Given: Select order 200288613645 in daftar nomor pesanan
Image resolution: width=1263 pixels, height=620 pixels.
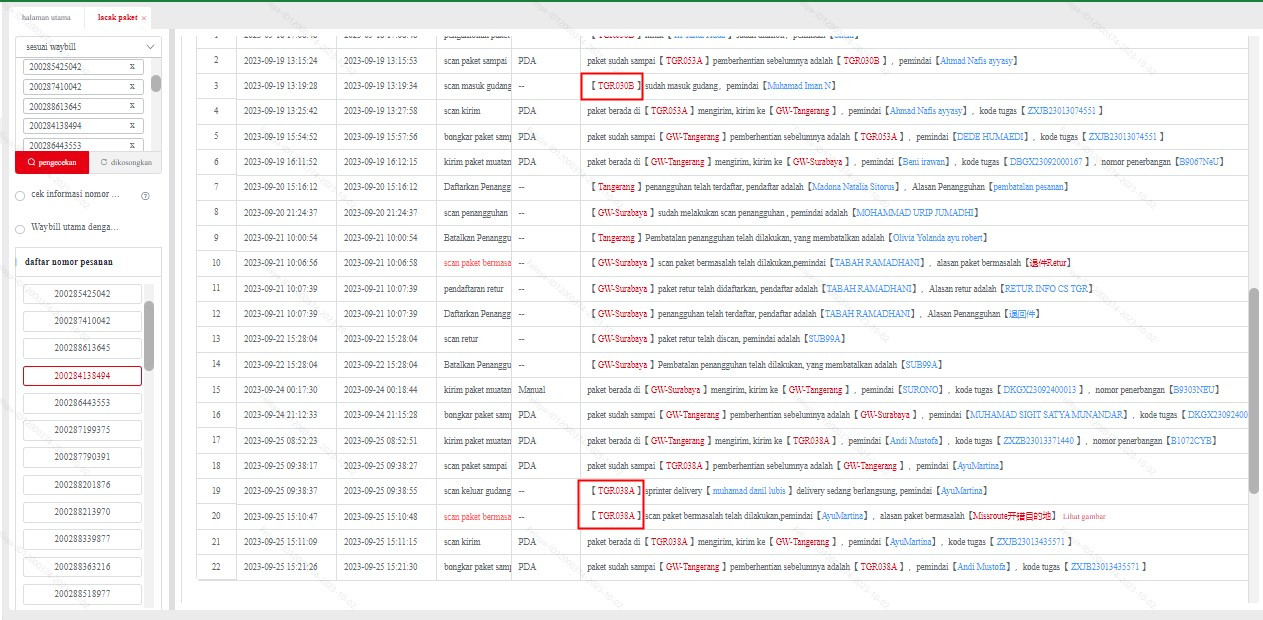Looking at the screenshot, I should coord(82,348).
